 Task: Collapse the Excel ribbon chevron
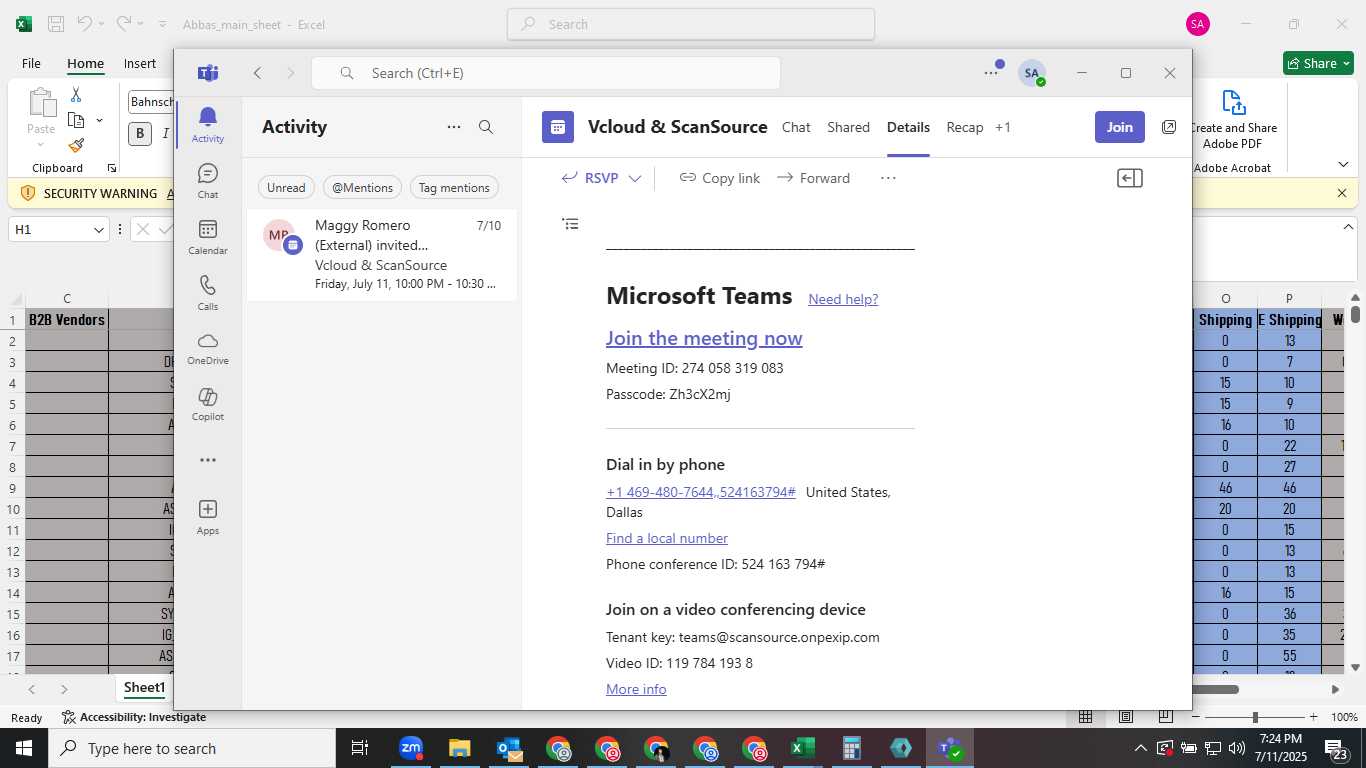1343,164
